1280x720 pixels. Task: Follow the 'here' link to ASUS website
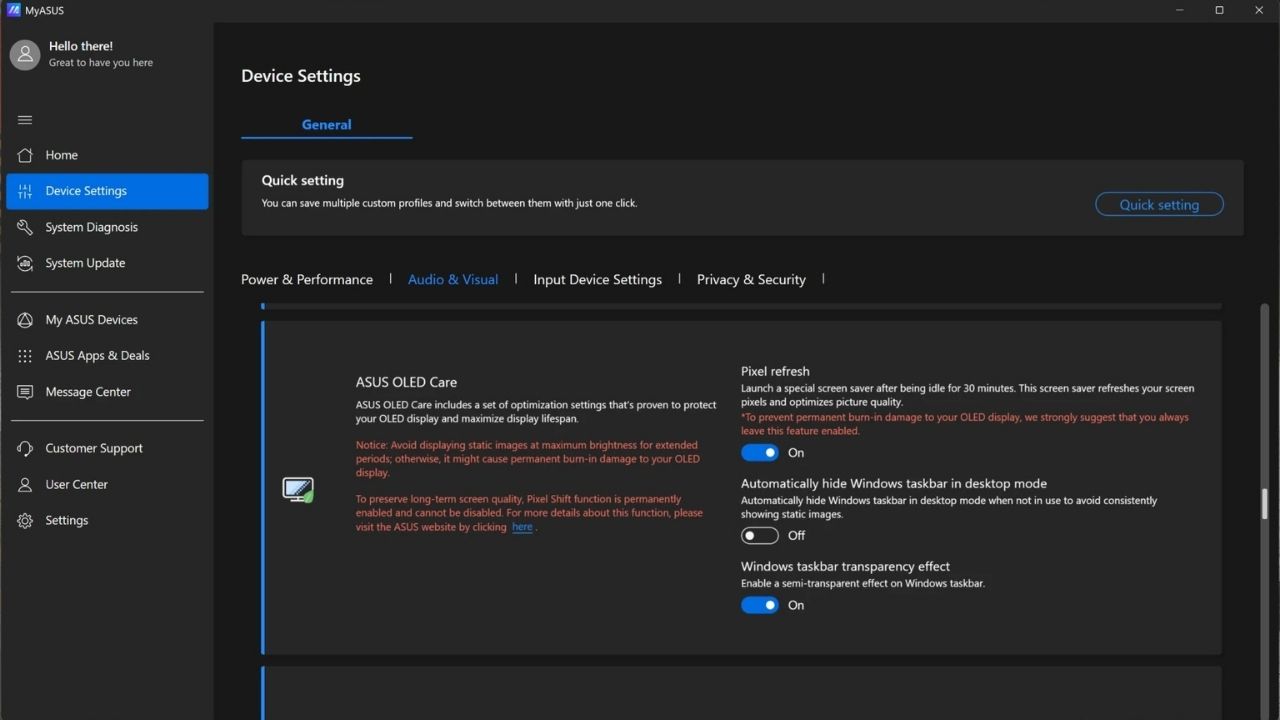[522, 527]
